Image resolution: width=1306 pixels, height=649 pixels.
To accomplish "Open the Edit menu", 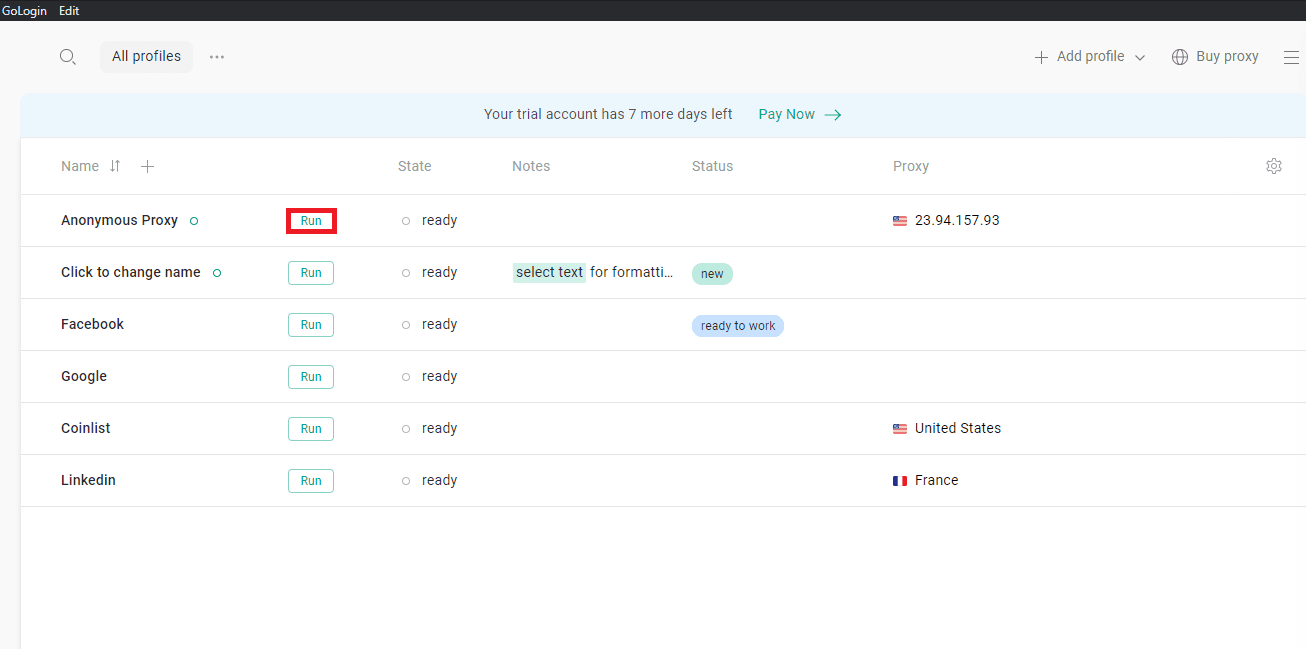I will 69,11.
